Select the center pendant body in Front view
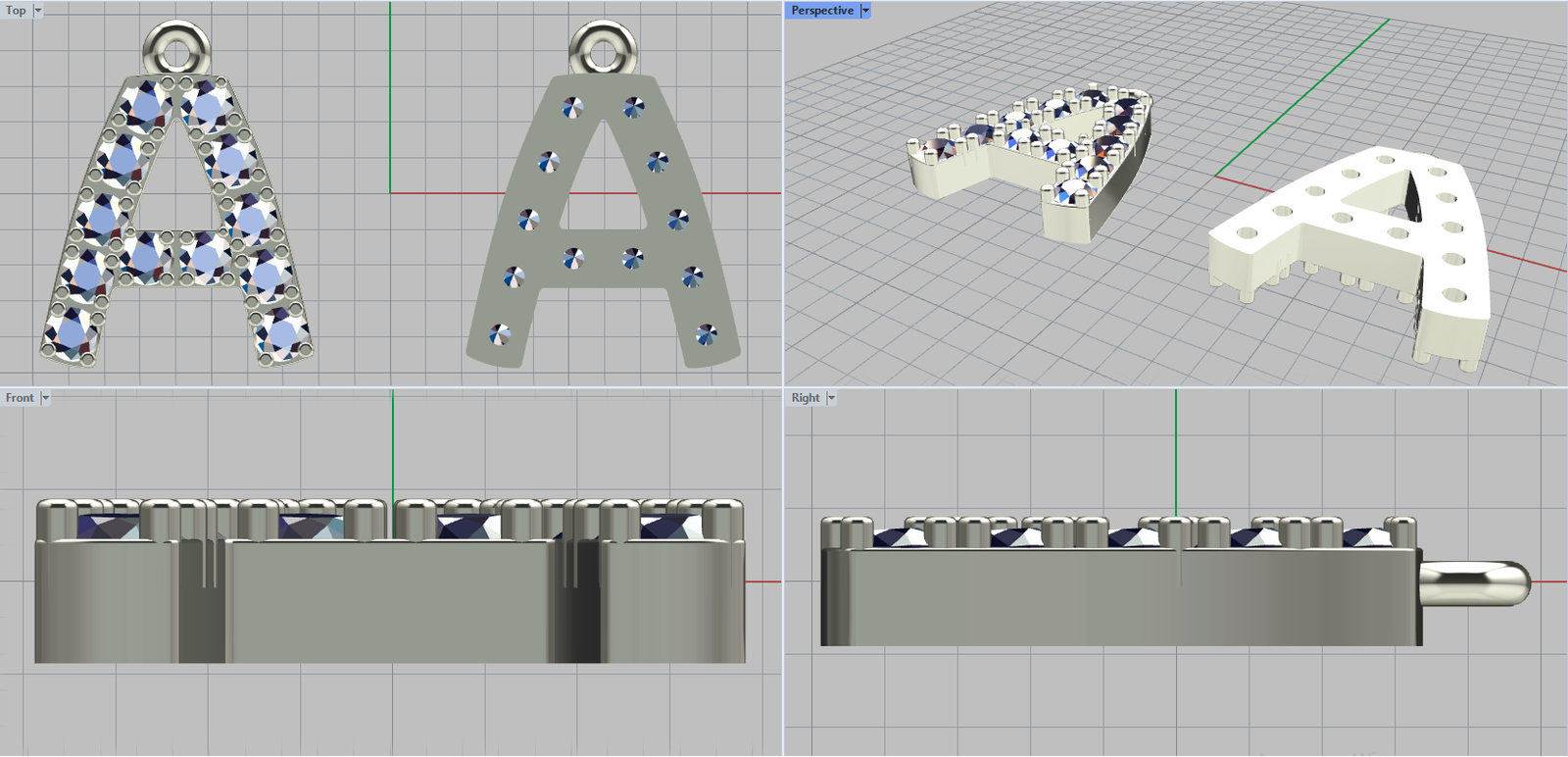 392,598
